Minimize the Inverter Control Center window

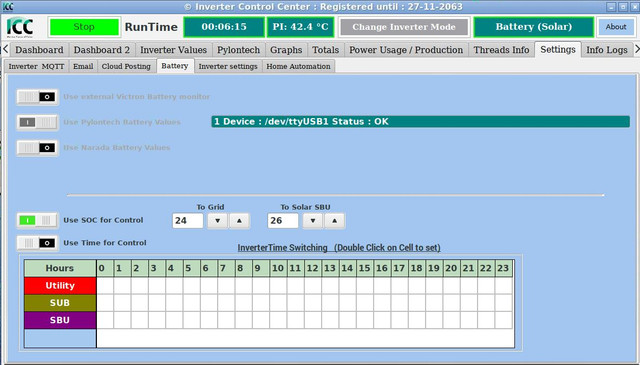point(611,7)
